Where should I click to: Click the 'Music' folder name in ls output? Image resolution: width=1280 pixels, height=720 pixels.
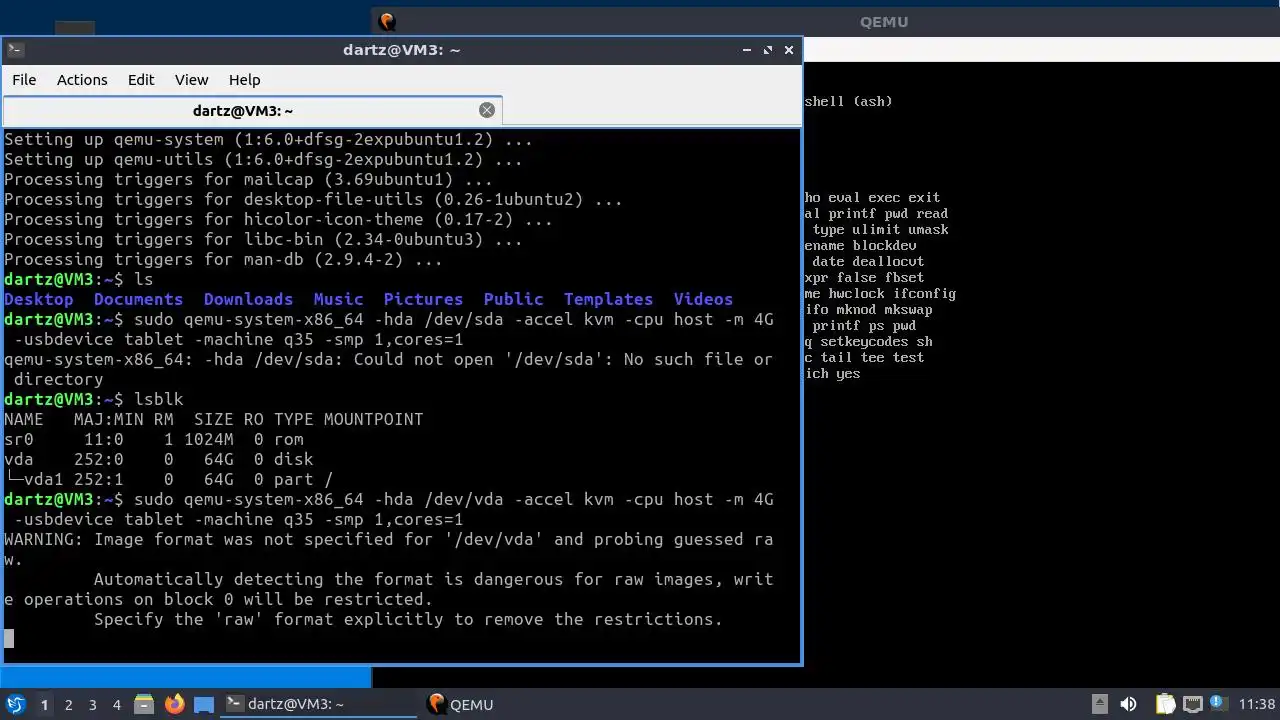[x=339, y=299]
